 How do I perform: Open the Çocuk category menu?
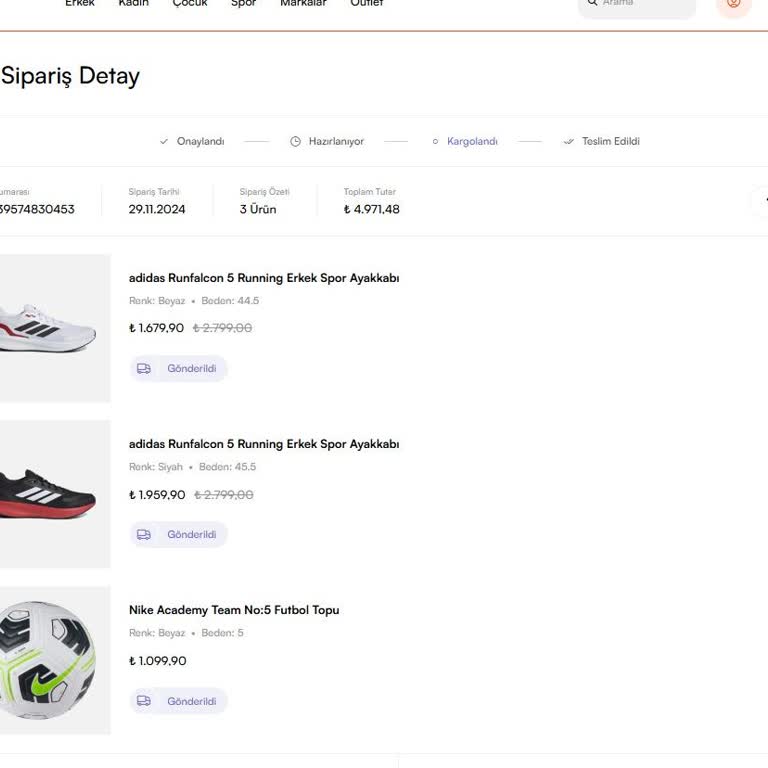point(190,4)
